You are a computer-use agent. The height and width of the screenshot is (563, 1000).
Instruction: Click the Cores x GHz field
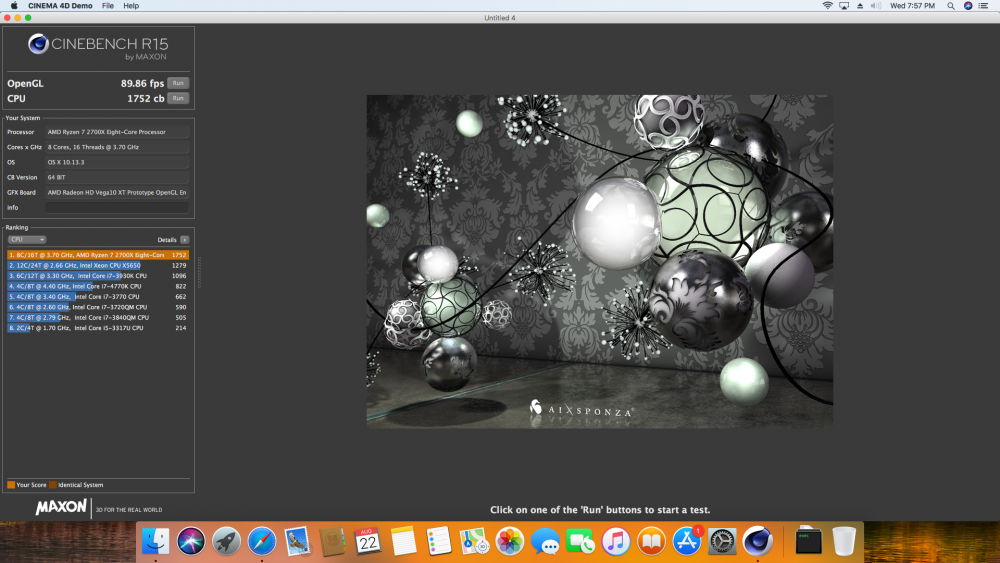click(117, 147)
